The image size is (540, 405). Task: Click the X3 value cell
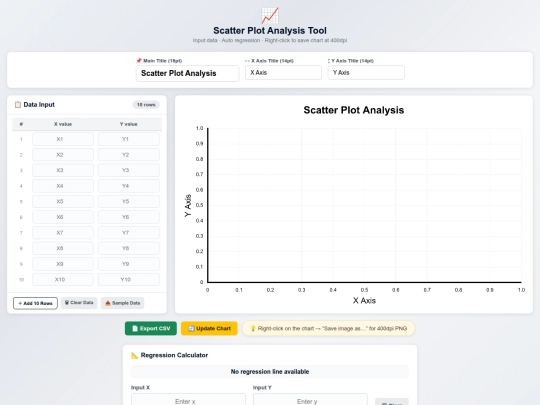coord(63,170)
